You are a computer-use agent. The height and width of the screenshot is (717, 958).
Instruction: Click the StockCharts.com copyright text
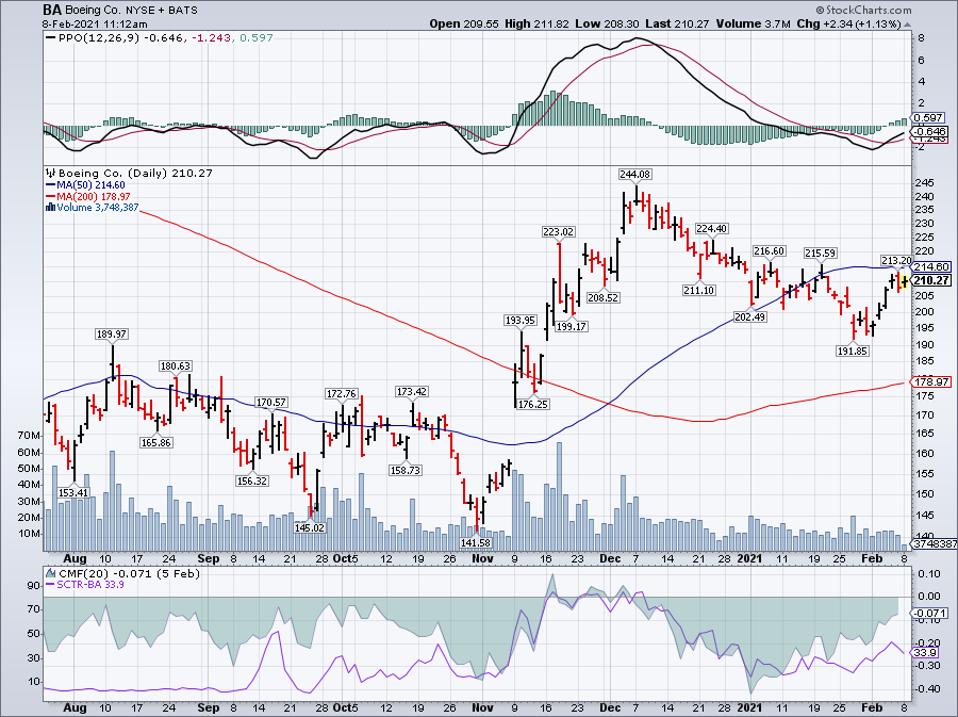click(x=863, y=10)
